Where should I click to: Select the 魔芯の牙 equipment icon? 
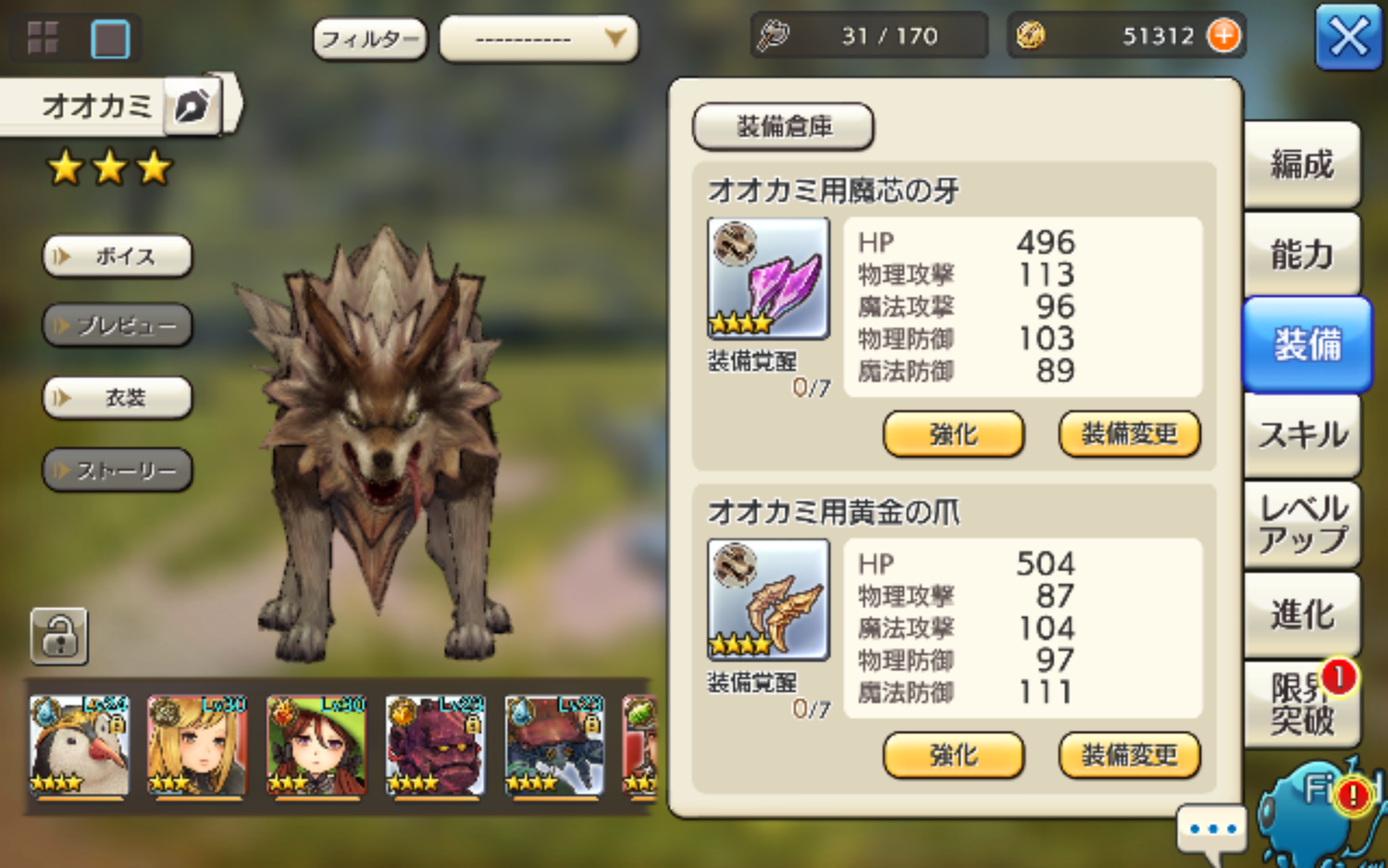(768, 279)
